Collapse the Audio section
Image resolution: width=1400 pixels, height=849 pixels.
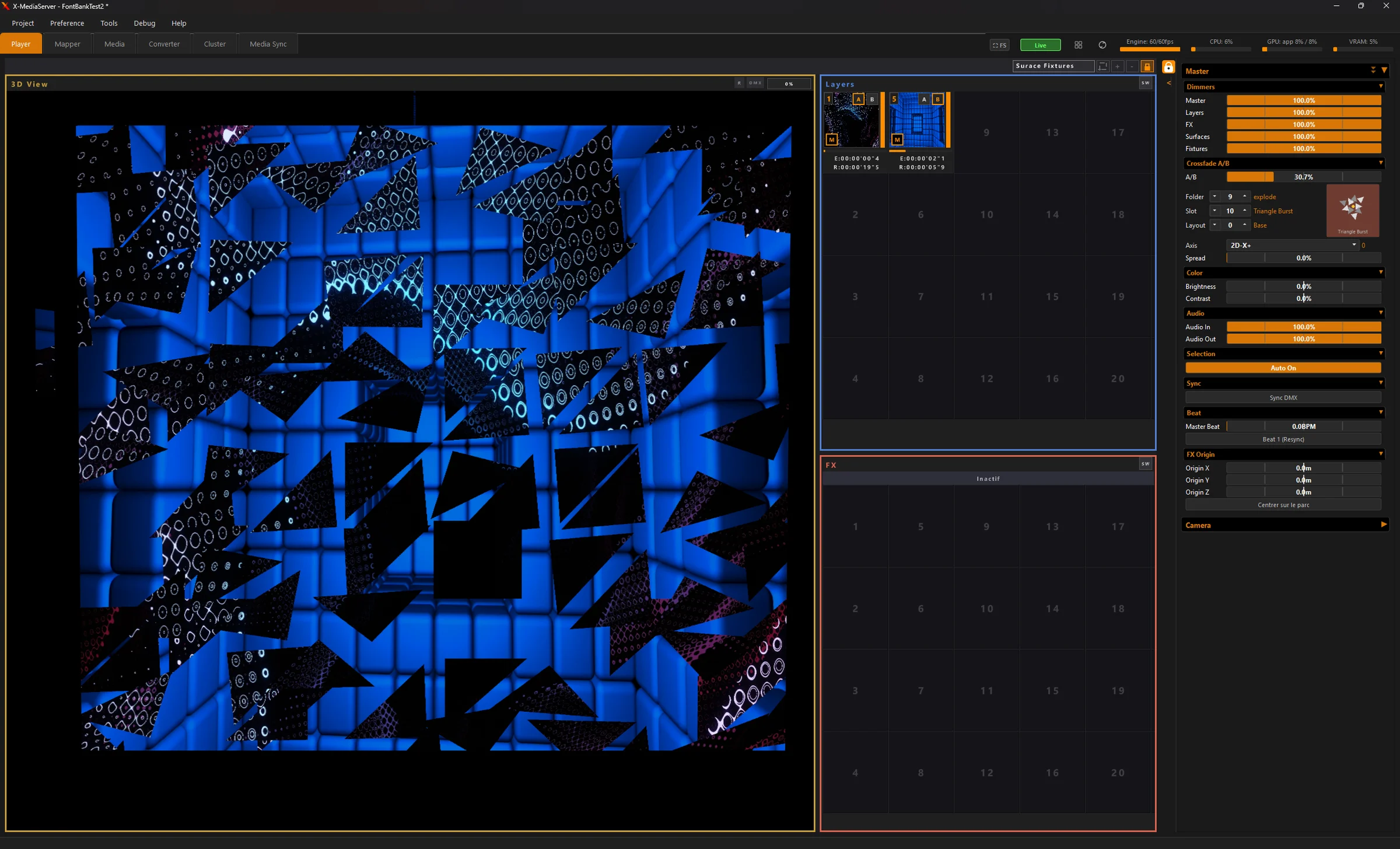click(1381, 313)
